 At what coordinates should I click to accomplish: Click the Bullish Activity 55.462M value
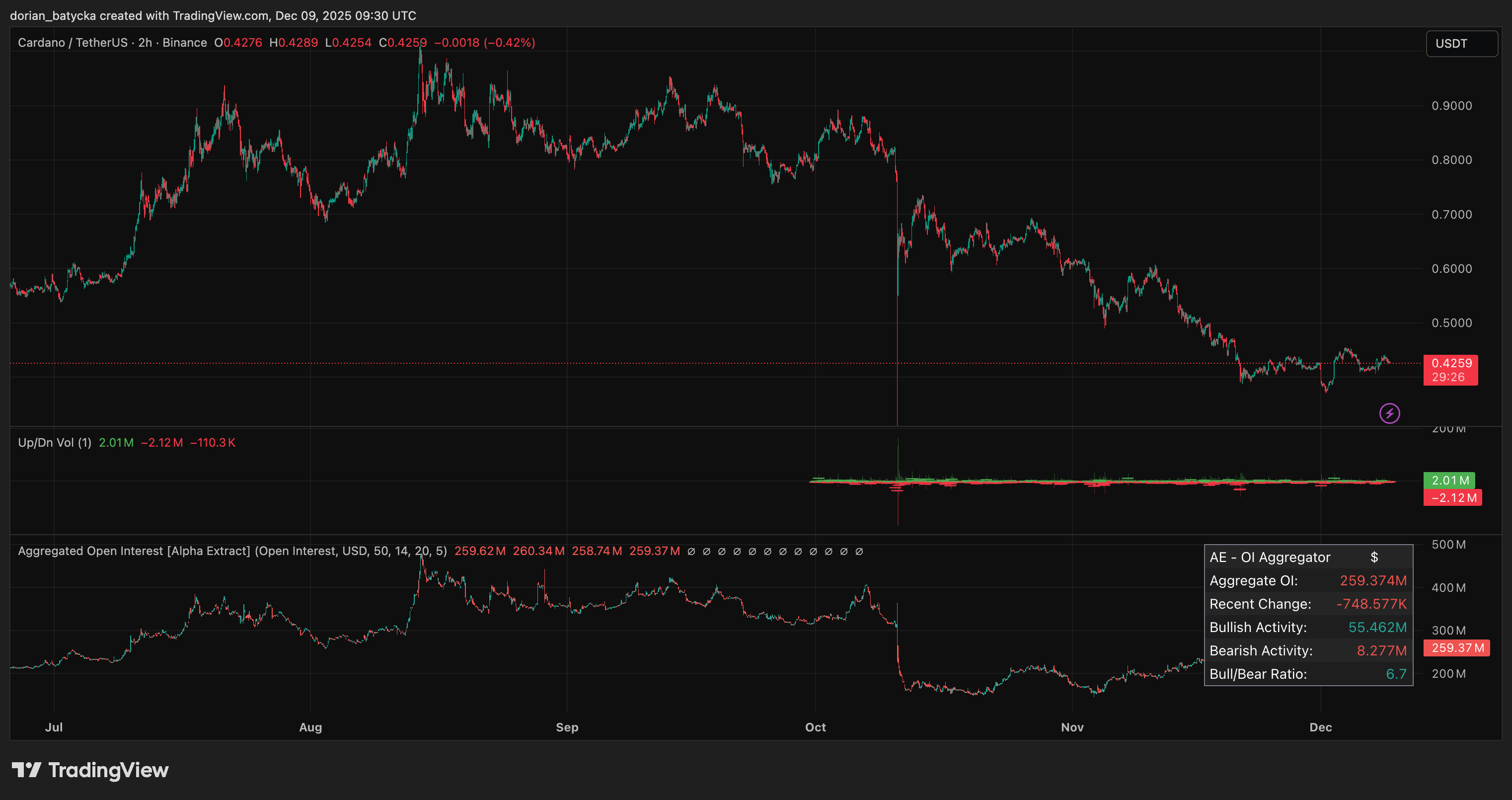pyautogui.click(x=1377, y=627)
